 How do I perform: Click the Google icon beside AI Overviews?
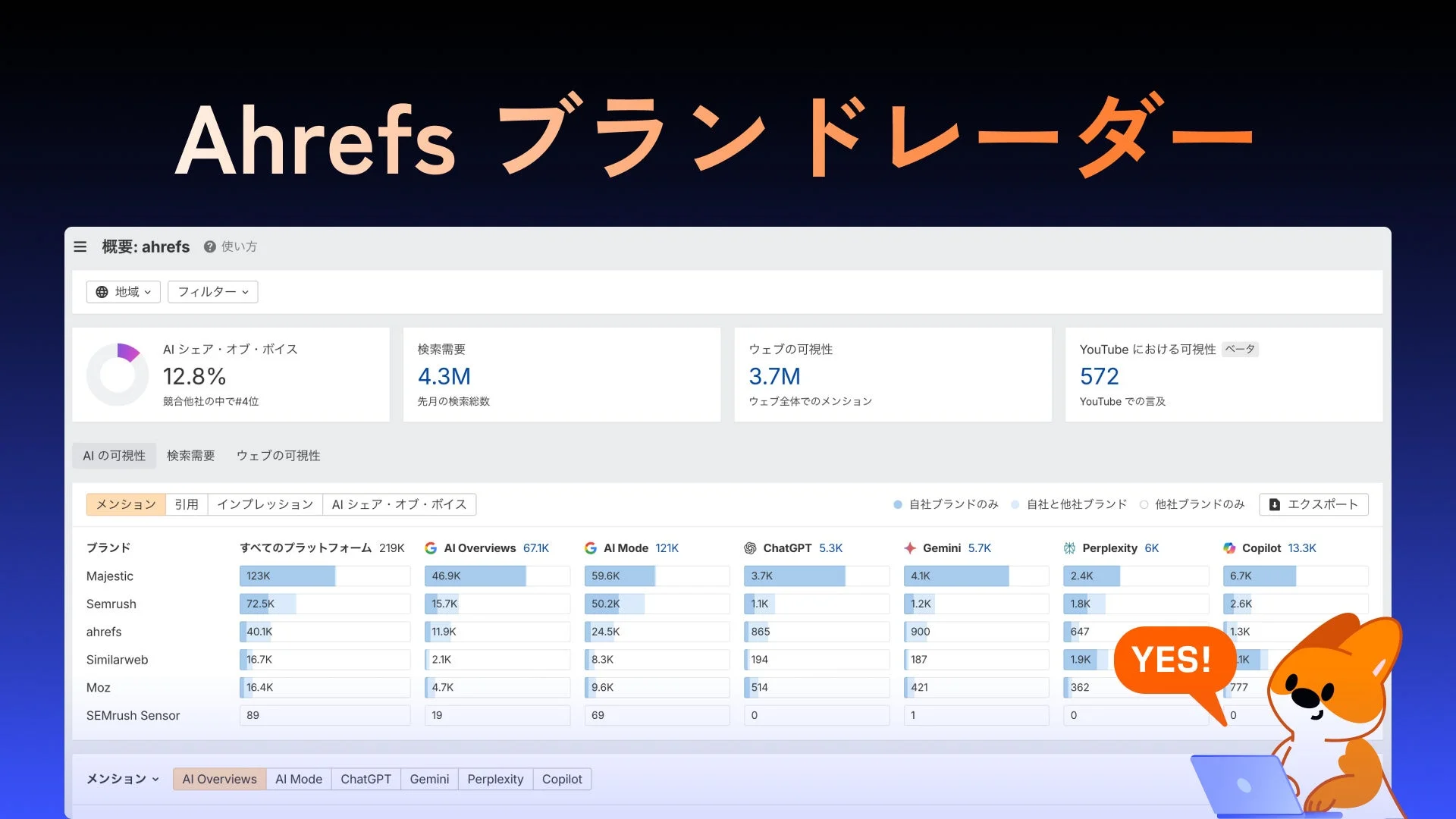click(x=431, y=548)
